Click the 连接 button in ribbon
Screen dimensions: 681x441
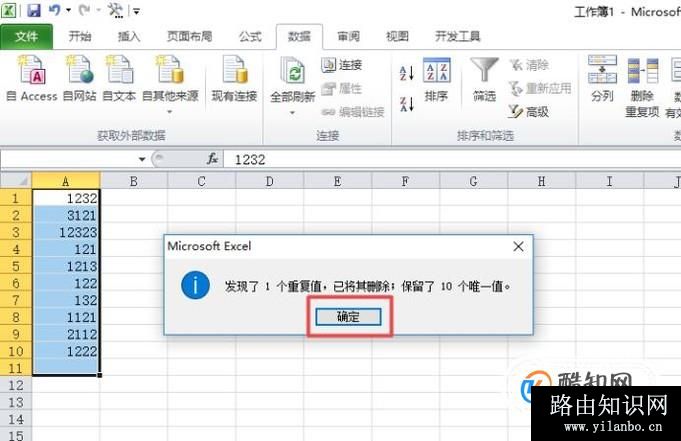point(342,65)
